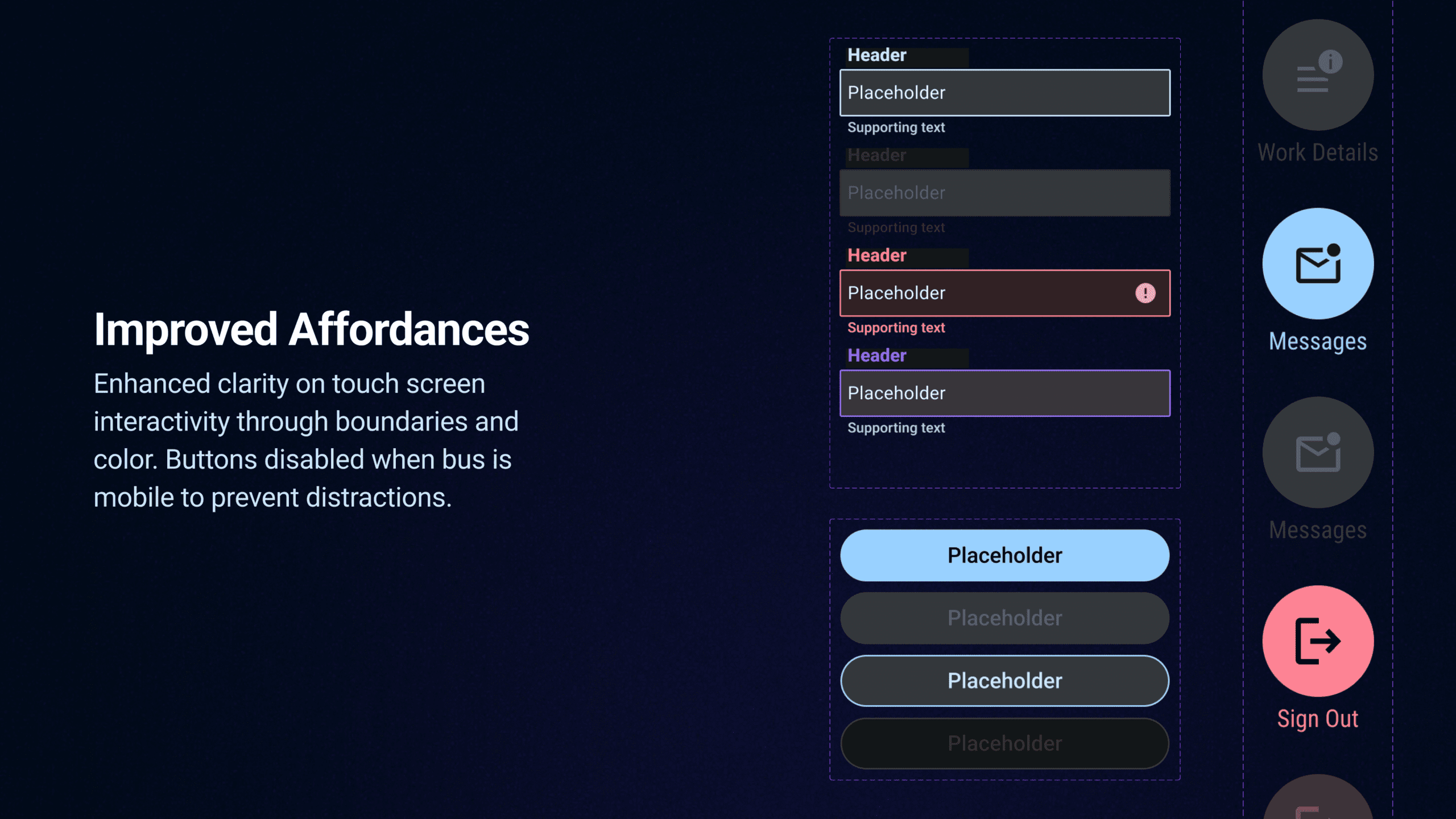Click the Work Details info icon

click(x=1318, y=75)
